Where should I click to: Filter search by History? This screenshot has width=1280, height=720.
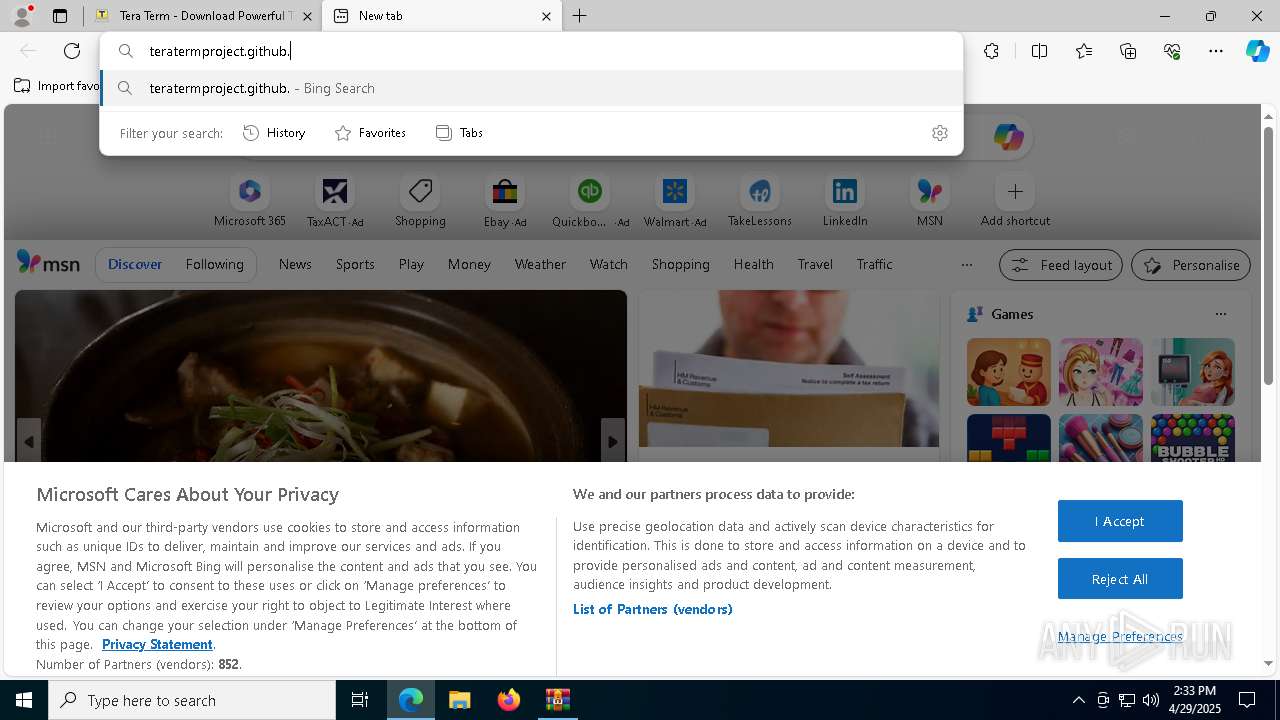275,133
